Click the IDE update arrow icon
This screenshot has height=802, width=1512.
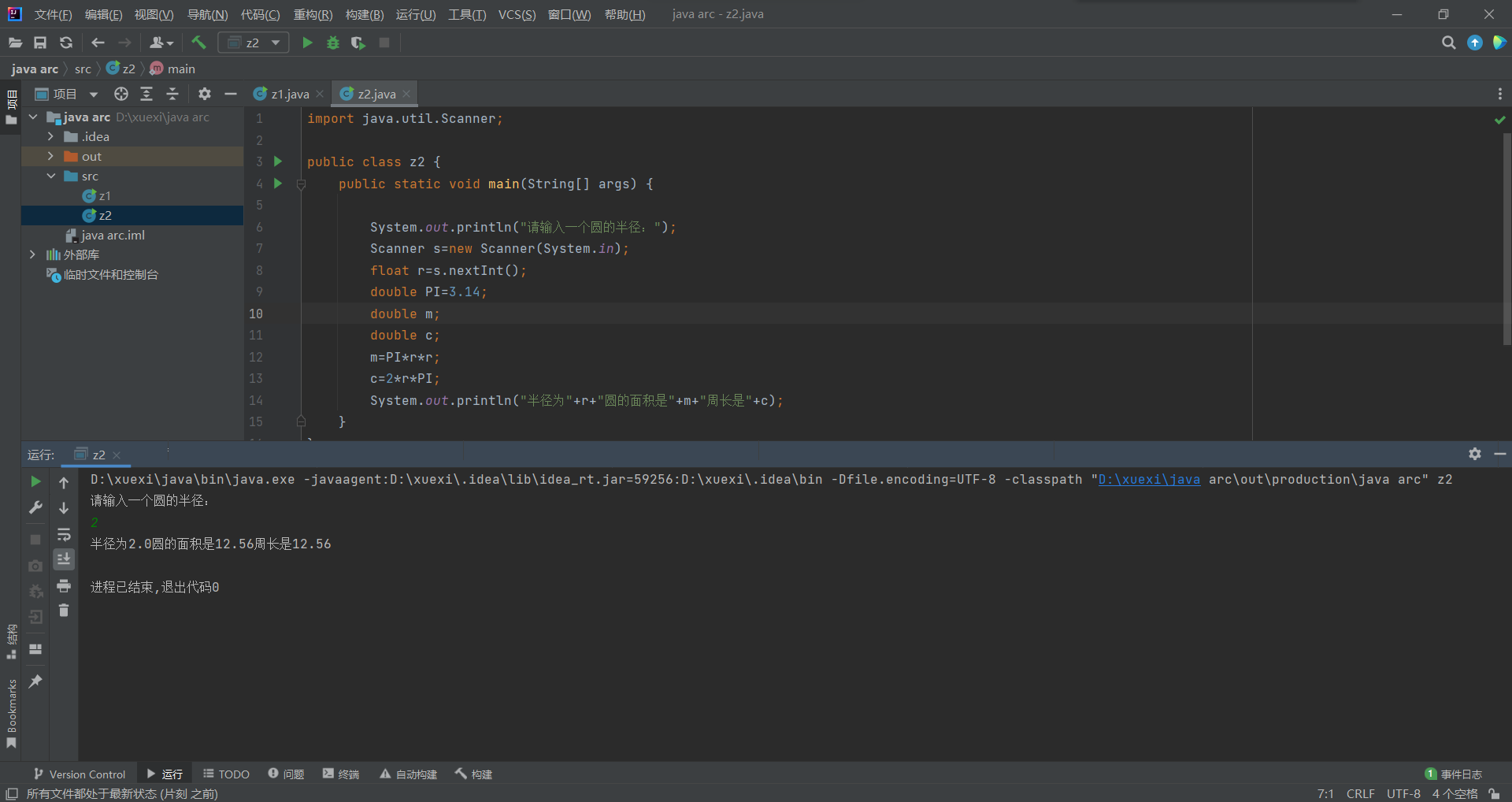(x=1475, y=43)
